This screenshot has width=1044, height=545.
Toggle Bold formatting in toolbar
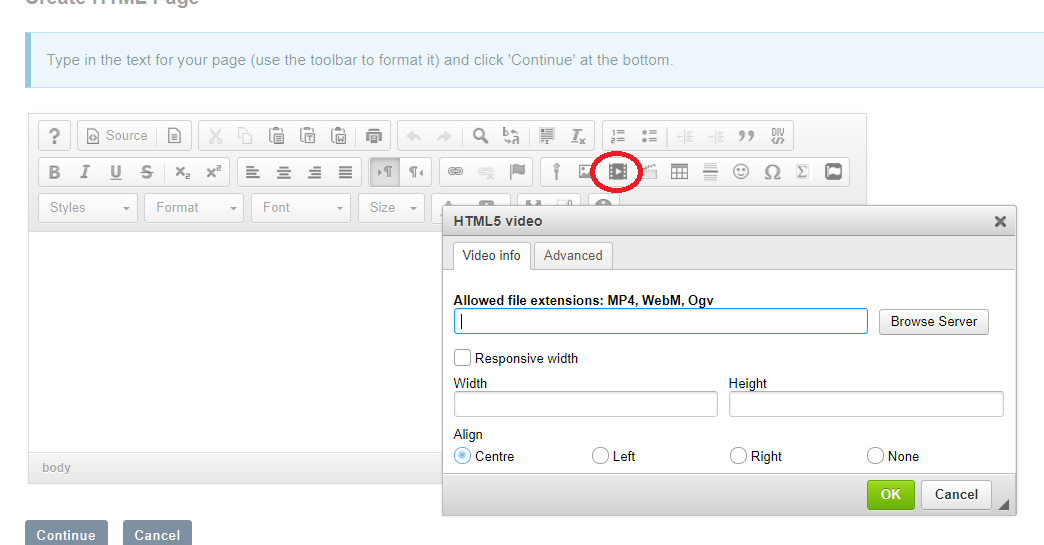click(x=54, y=172)
